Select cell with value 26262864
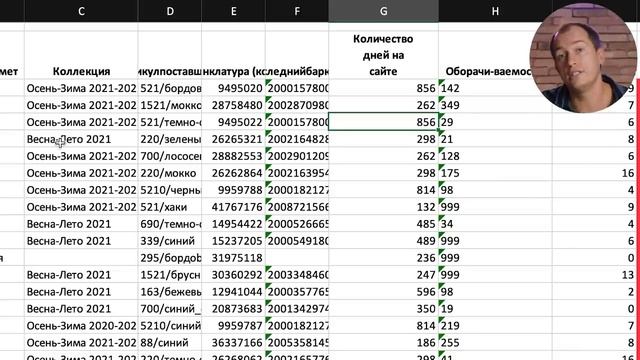 [233, 173]
